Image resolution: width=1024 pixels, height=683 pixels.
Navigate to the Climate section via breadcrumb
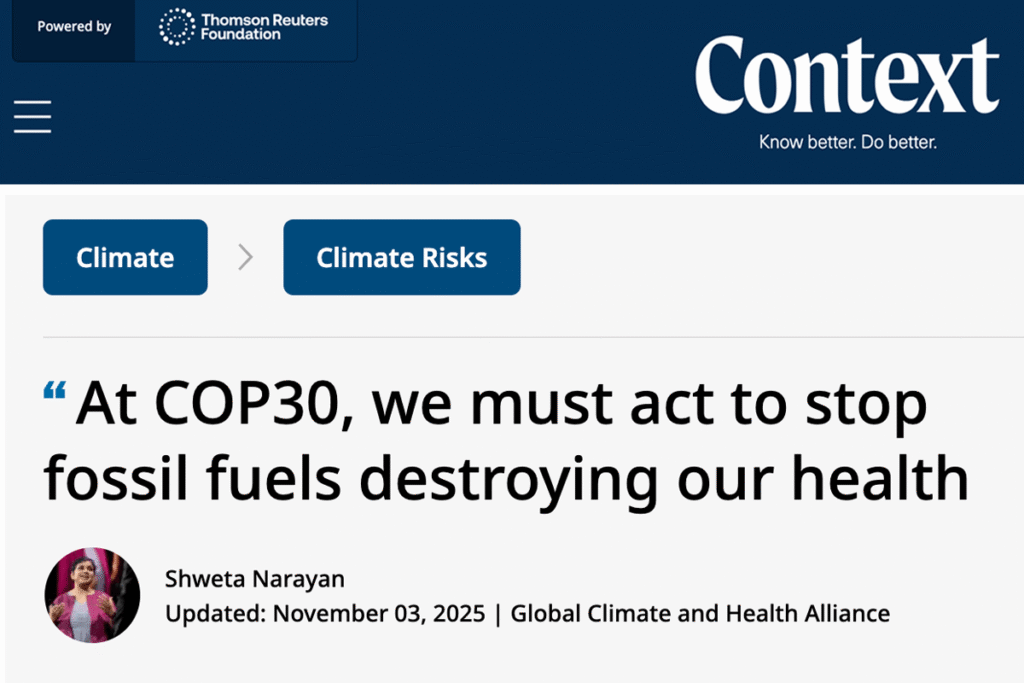click(x=124, y=257)
